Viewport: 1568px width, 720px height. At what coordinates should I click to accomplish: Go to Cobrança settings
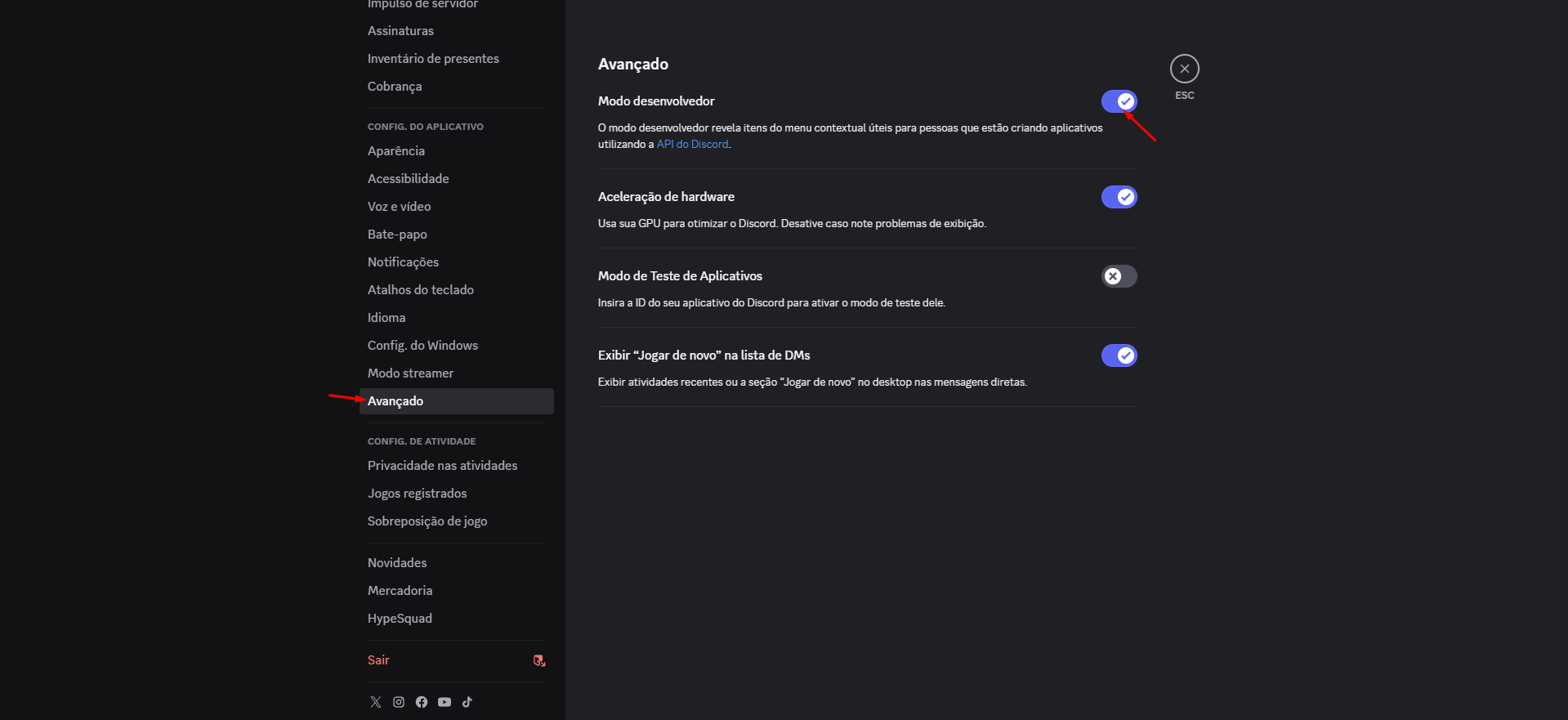point(457,87)
